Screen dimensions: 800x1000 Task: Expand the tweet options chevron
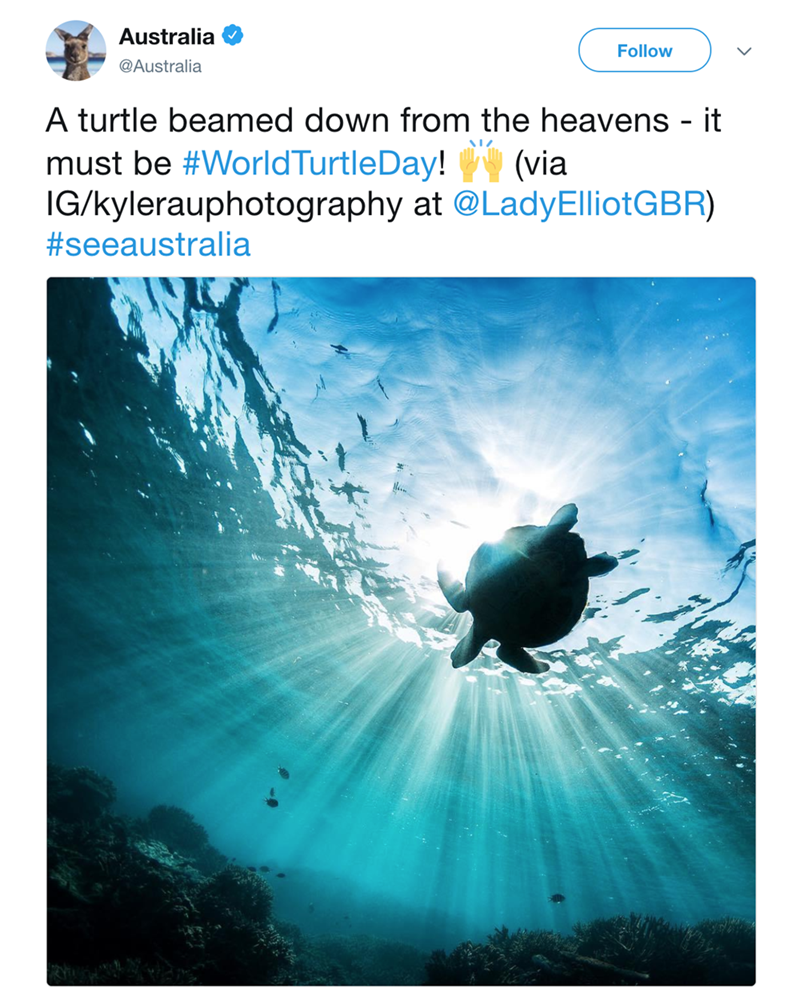(x=743, y=51)
